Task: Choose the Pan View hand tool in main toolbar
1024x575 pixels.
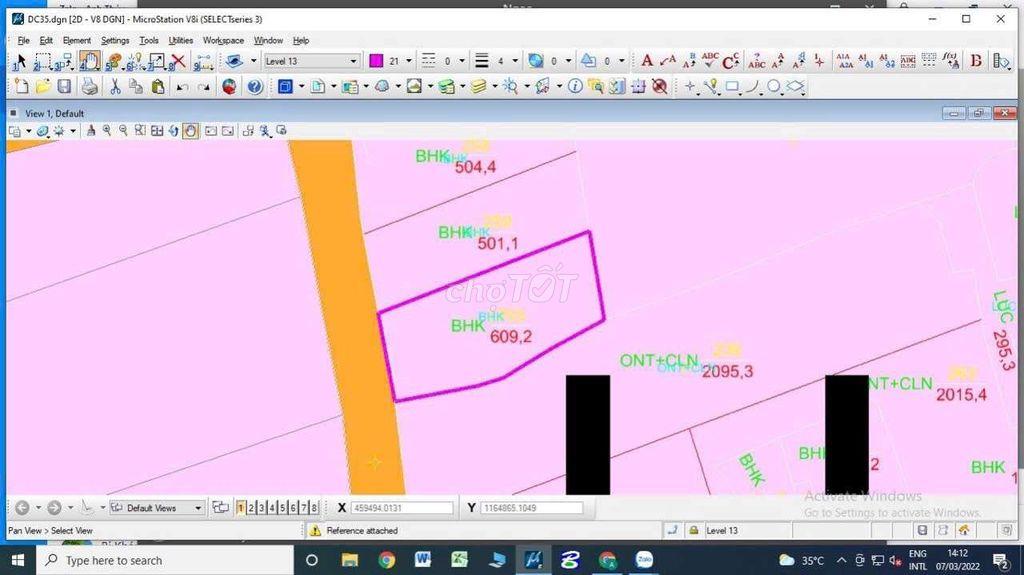Action: [89, 61]
